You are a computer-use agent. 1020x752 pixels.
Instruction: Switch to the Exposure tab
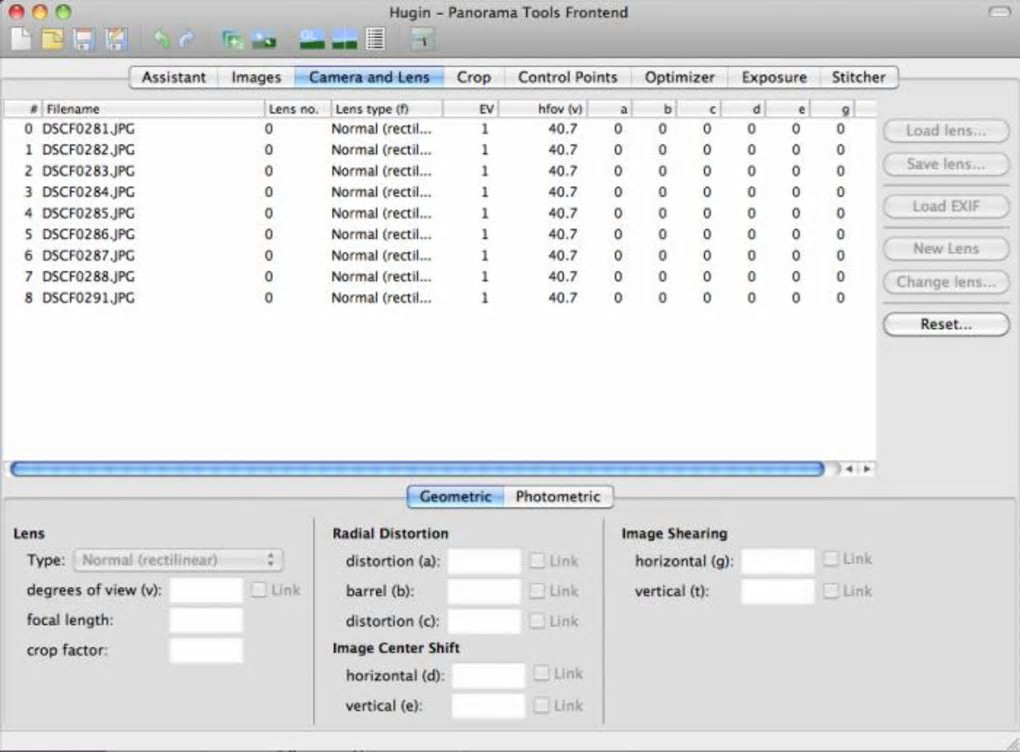coord(774,77)
